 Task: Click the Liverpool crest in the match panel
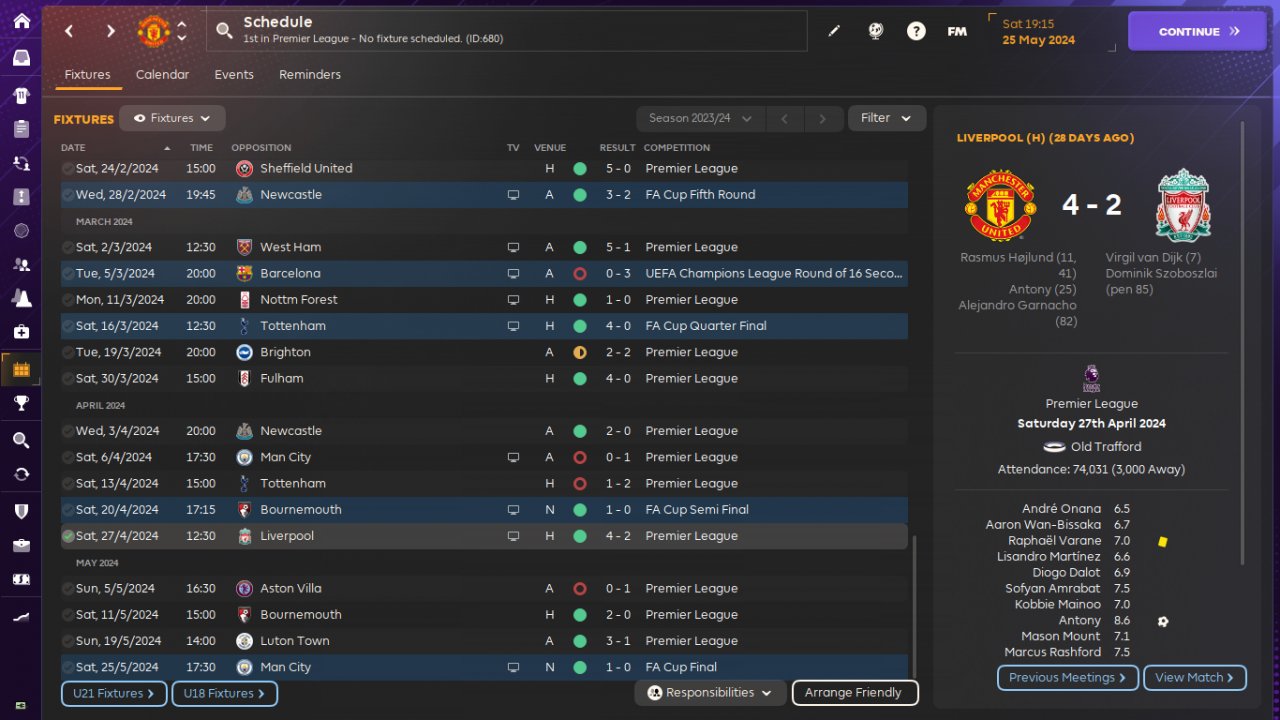pyautogui.click(x=1183, y=205)
